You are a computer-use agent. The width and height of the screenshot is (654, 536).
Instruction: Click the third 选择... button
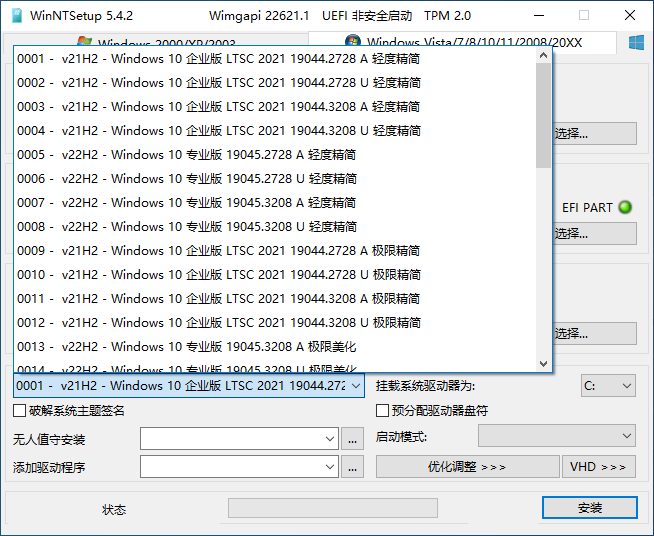(595, 333)
